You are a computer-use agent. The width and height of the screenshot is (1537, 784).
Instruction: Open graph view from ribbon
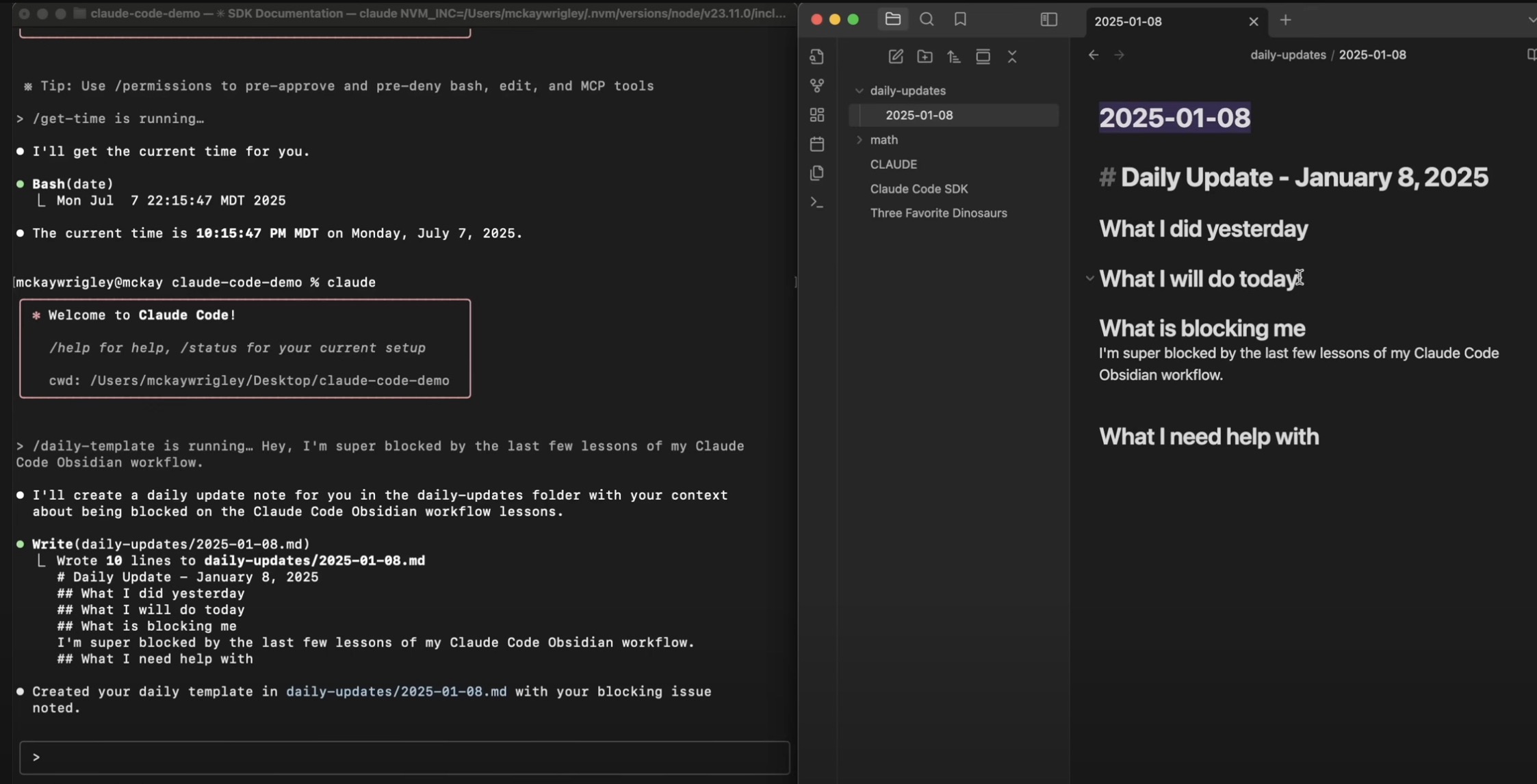[x=816, y=86]
